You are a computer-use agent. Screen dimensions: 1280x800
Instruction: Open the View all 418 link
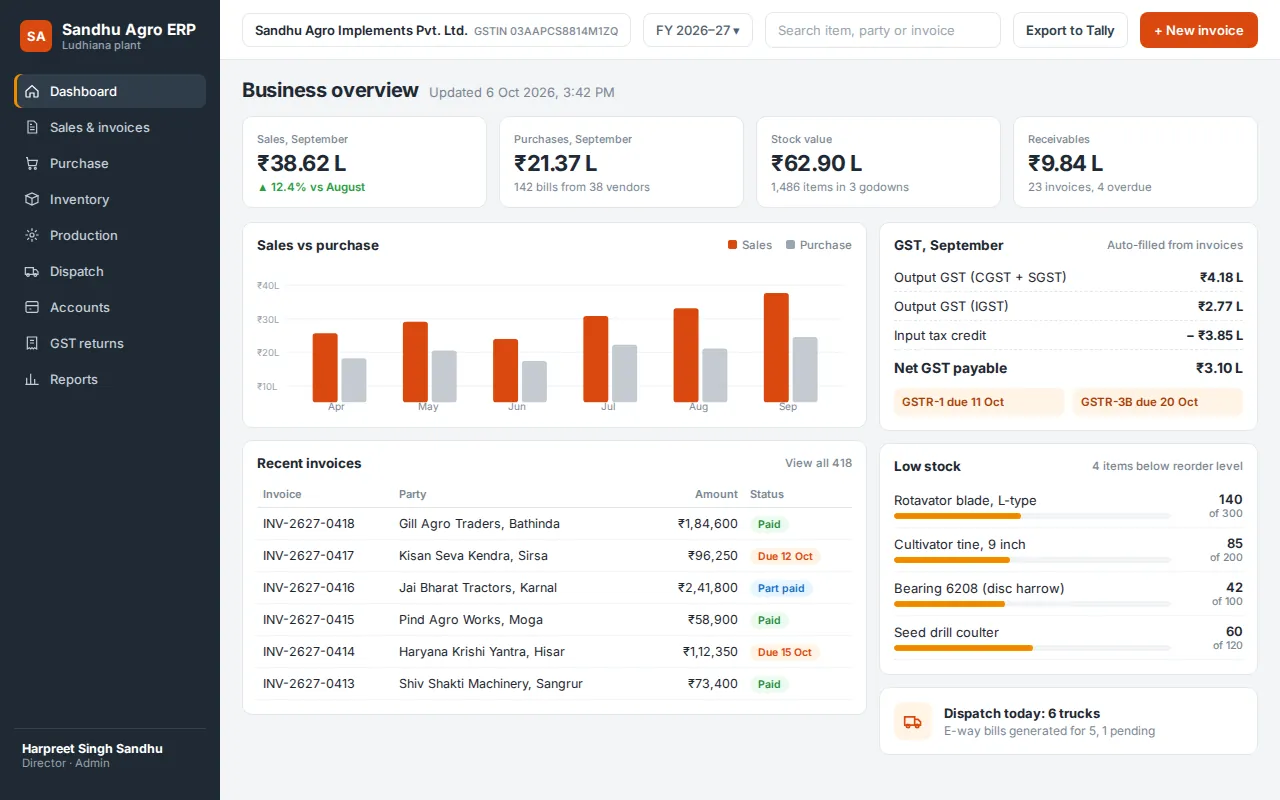pyautogui.click(x=818, y=463)
